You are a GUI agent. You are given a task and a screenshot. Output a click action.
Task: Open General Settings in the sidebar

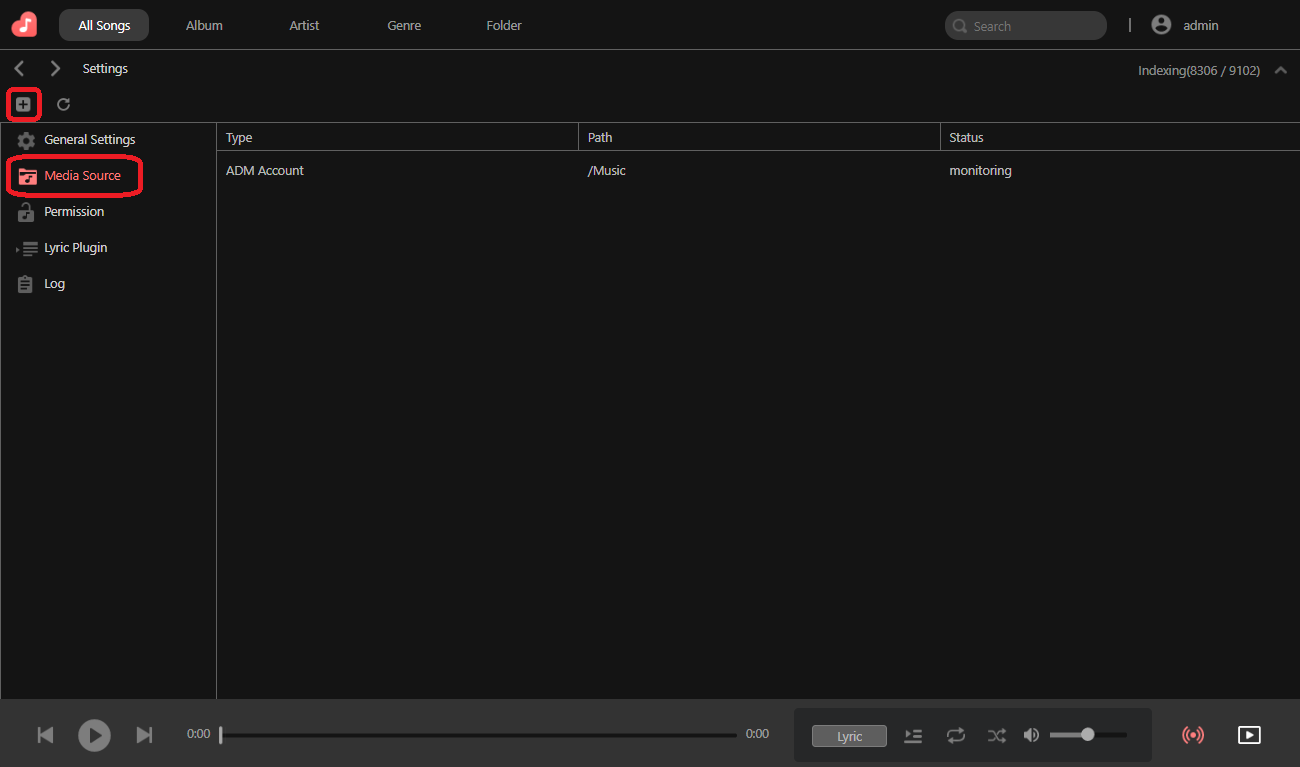point(89,140)
